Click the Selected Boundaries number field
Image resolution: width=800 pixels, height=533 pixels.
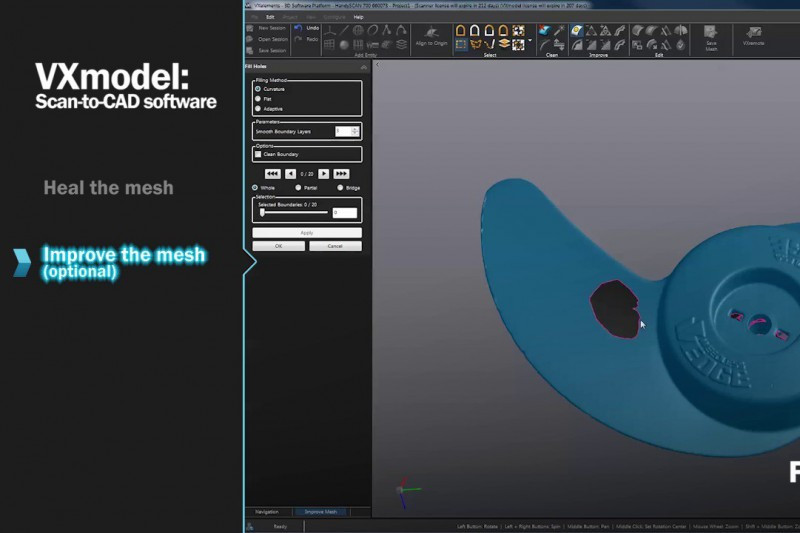[345, 213]
